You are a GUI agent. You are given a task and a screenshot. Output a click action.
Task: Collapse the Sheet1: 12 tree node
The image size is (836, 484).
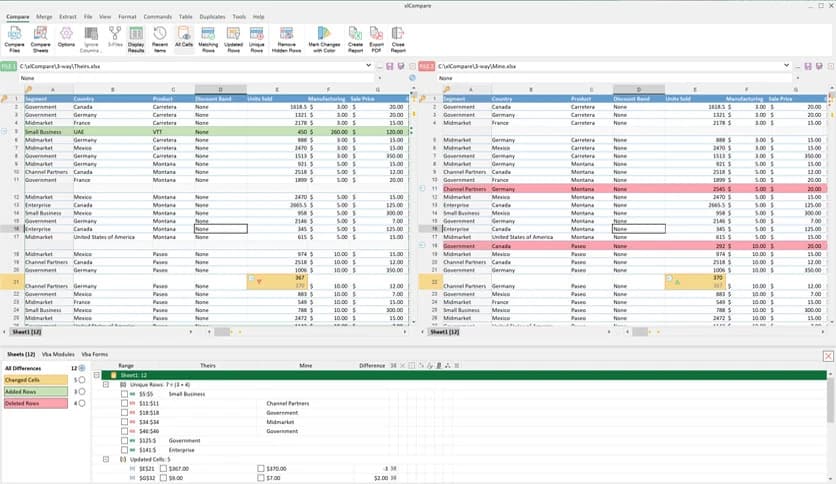[97, 375]
